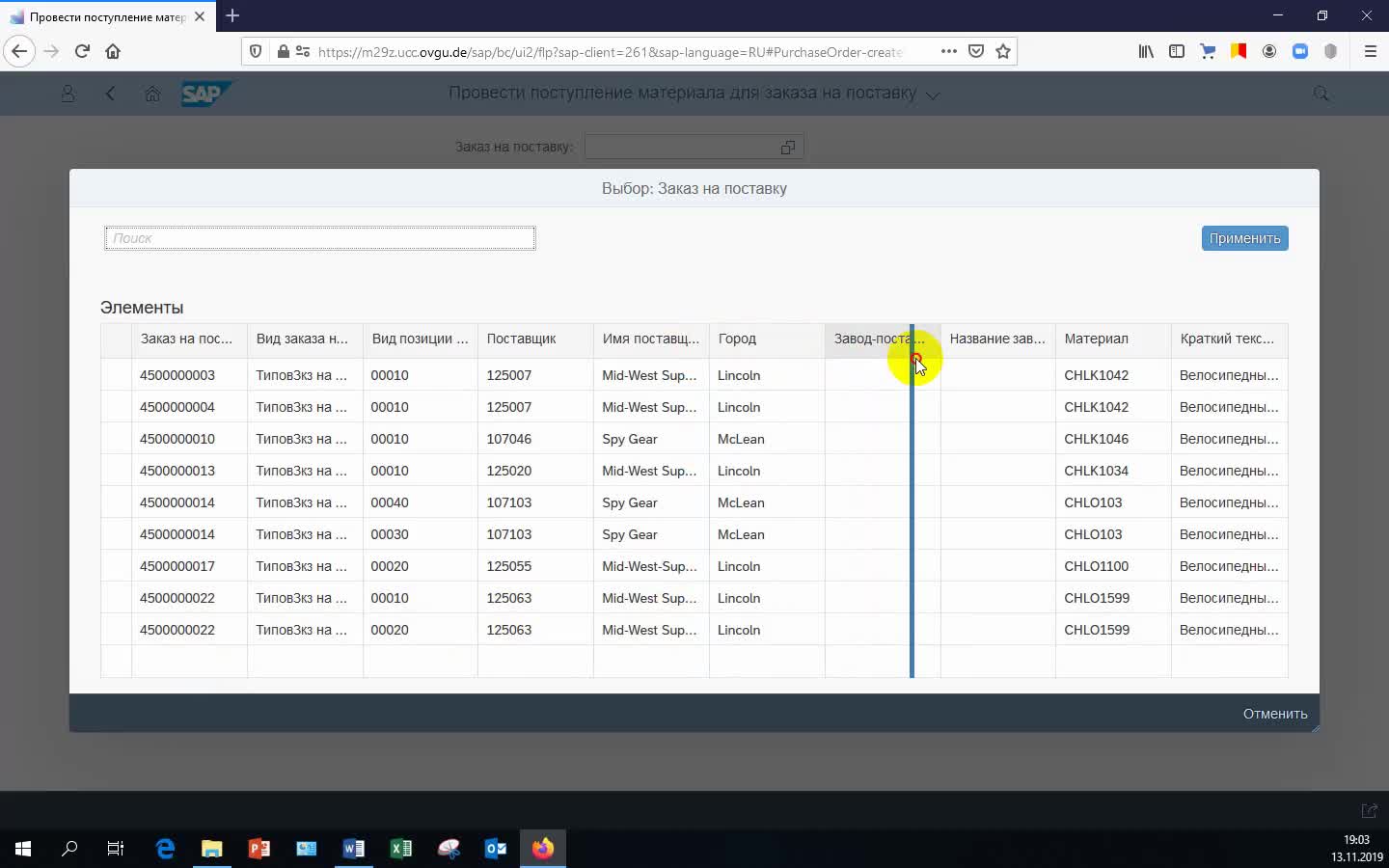
Task: Select order 4500000003 cell
Action: click(x=189, y=375)
